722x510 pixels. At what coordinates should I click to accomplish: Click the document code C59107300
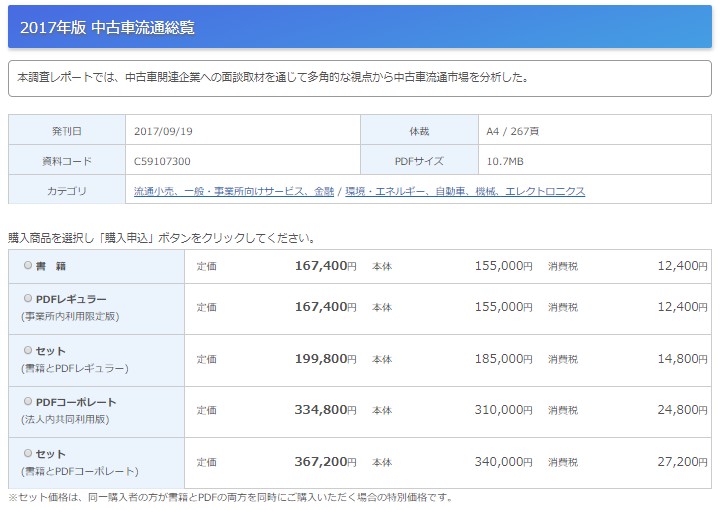tap(162, 161)
